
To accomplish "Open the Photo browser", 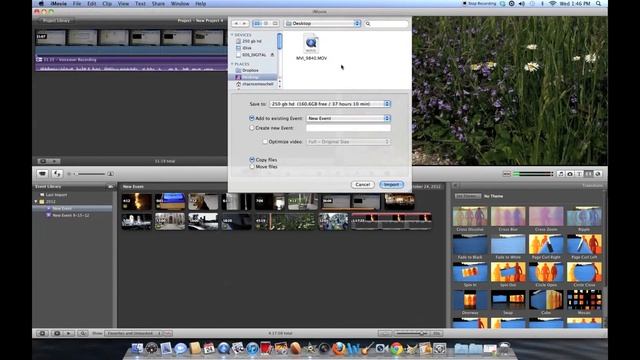I will click(x=570, y=174).
